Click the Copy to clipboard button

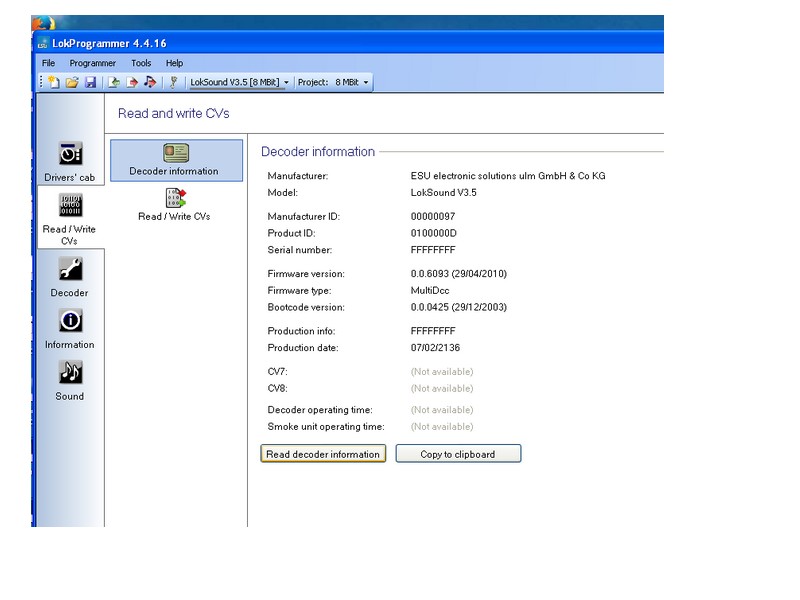coord(458,454)
